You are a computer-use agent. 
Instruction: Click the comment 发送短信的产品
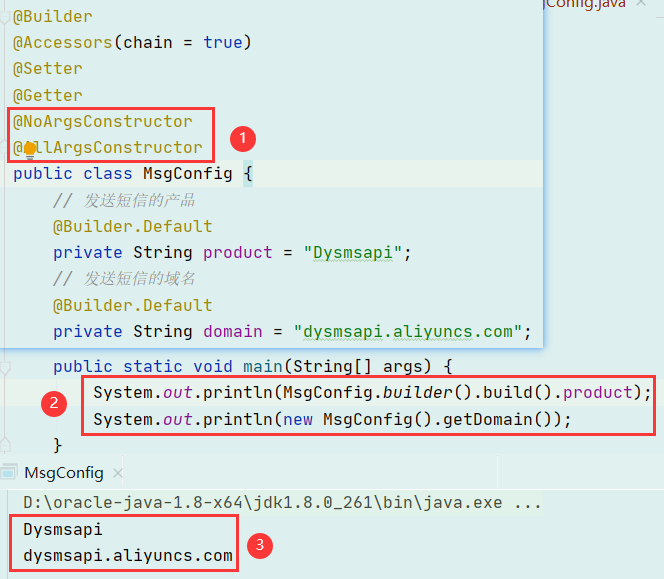coord(124,200)
